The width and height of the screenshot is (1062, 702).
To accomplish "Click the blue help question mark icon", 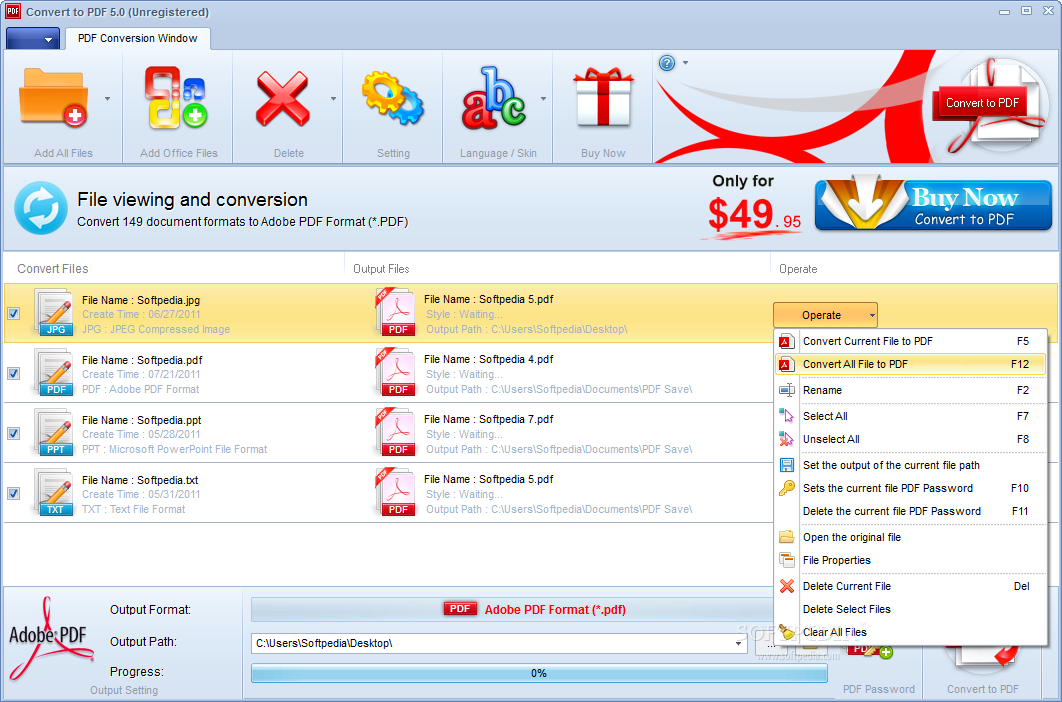I will click(x=666, y=63).
